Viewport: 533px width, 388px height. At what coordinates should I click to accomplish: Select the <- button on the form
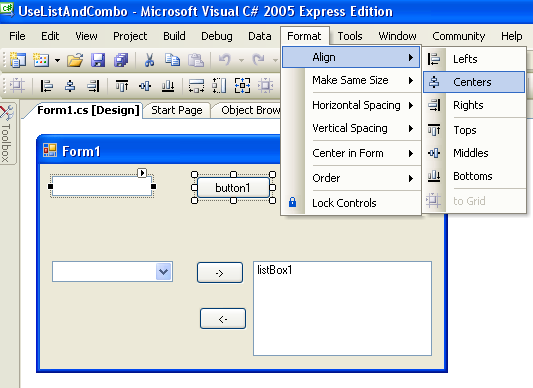[x=223, y=319]
